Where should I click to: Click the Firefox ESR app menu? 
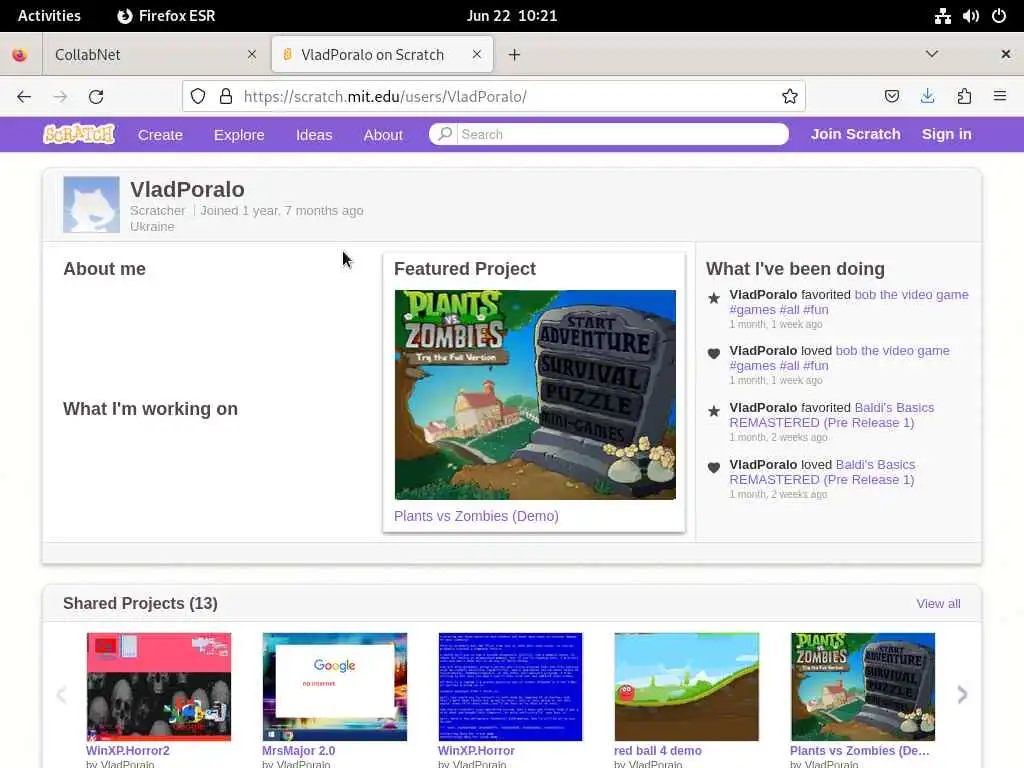click(166, 16)
